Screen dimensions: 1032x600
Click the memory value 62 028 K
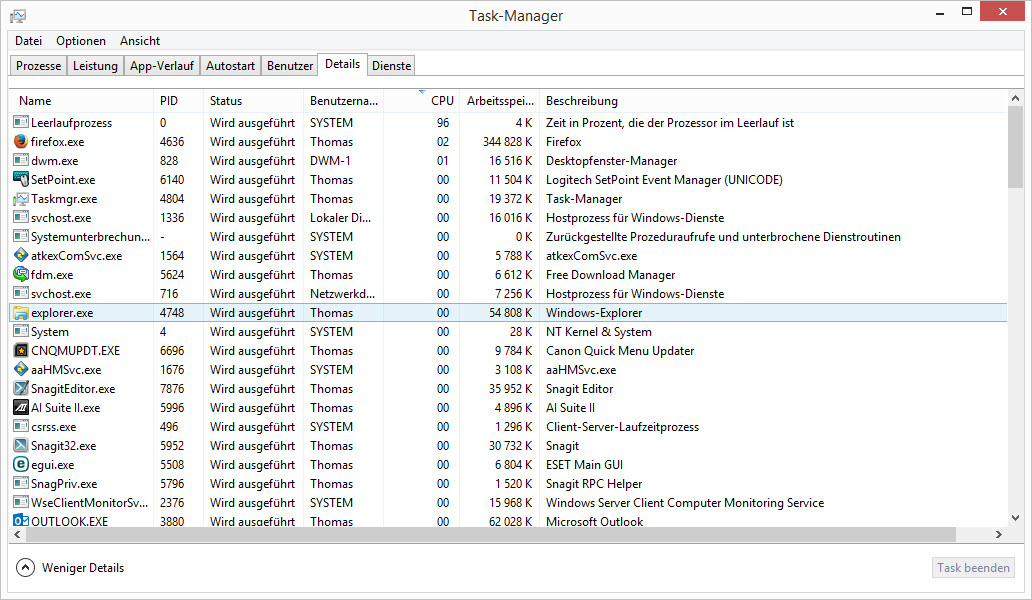click(510, 521)
